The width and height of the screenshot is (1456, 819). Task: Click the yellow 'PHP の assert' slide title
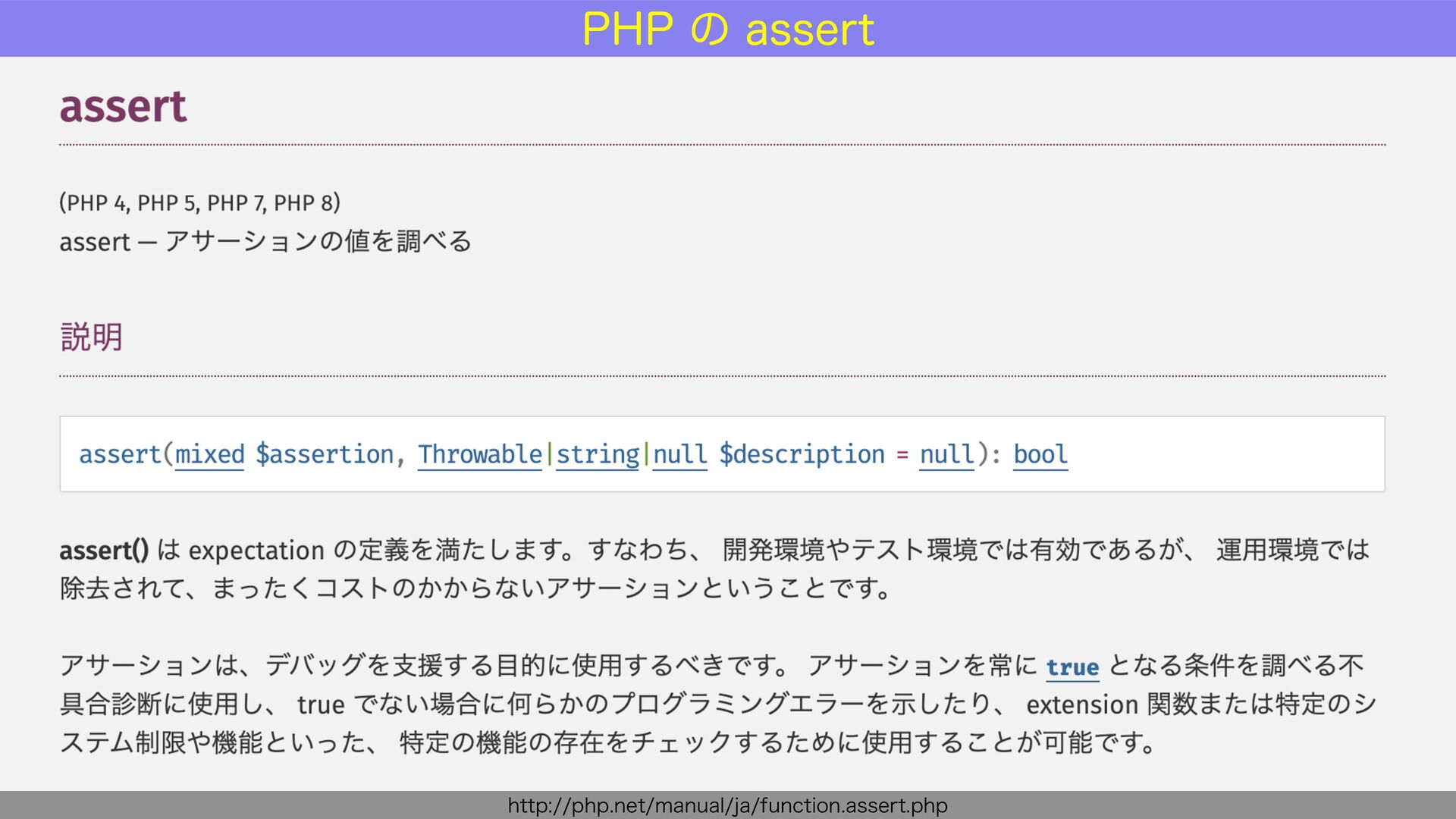(x=728, y=29)
